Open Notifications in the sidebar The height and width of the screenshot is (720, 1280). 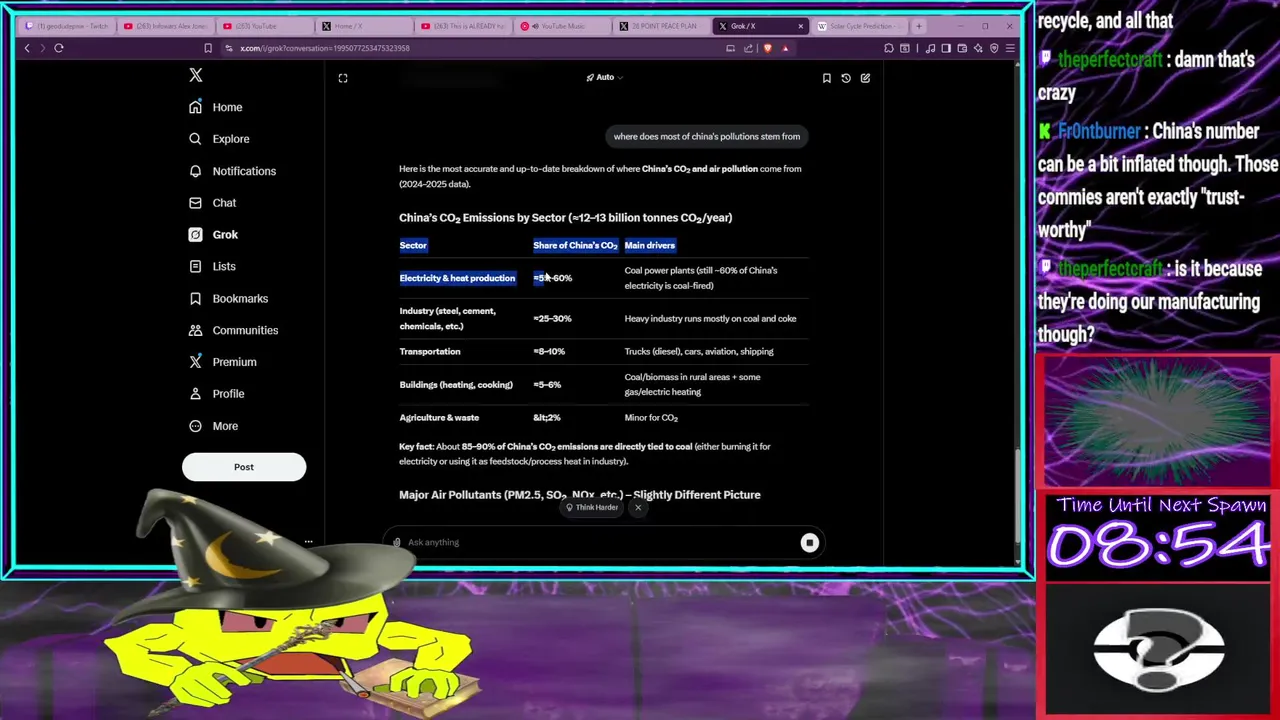point(232,171)
